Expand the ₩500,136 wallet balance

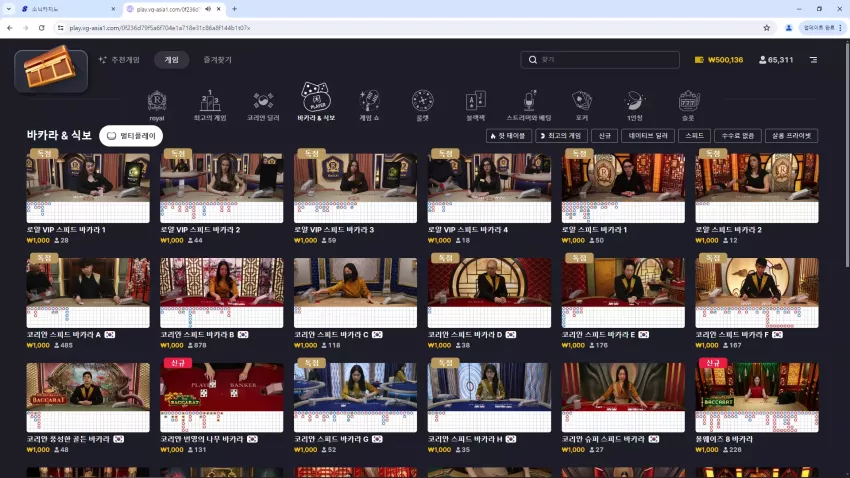[719, 60]
